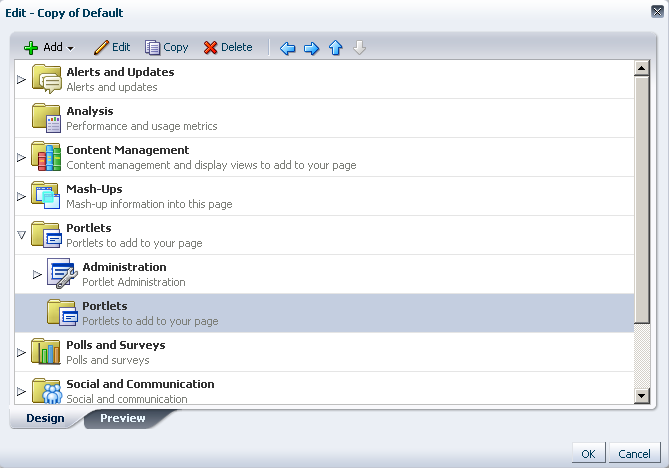
Task: Click the greyed move down arrow icon
Action: coord(360,48)
